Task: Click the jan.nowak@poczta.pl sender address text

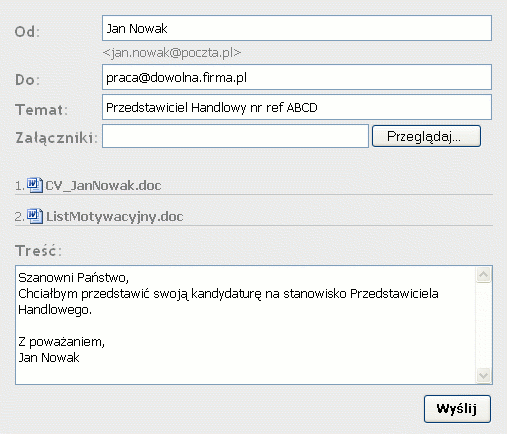Action: tap(172, 53)
